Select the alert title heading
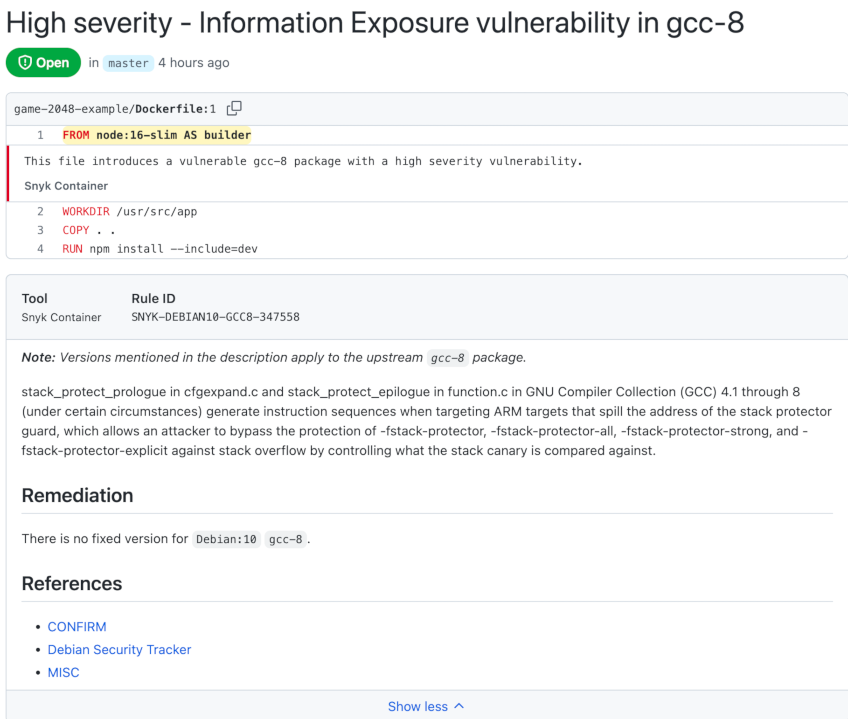Screen dimensions: 848x719 pos(375,23)
